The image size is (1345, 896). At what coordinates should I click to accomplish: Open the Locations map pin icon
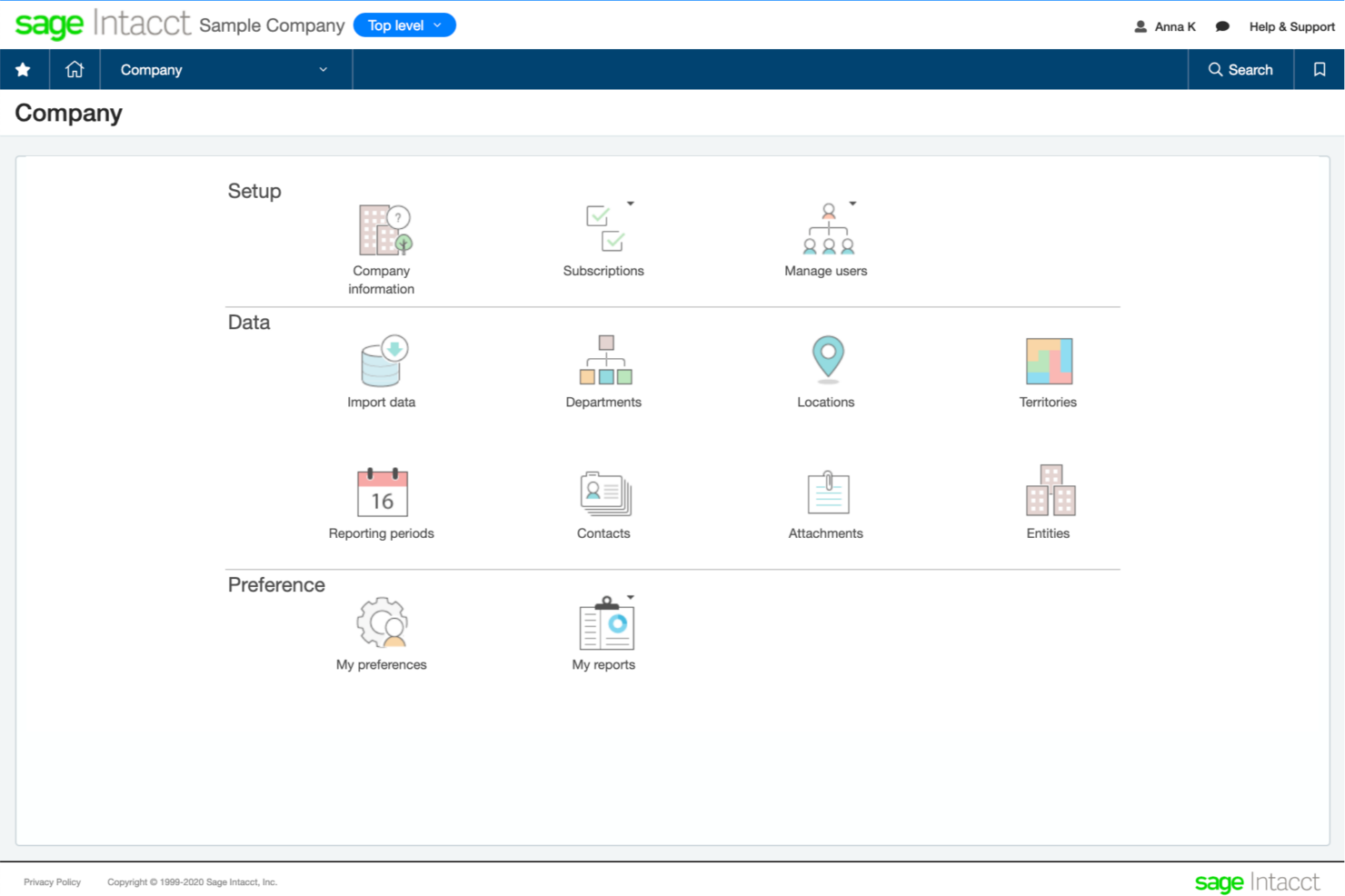point(827,358)
